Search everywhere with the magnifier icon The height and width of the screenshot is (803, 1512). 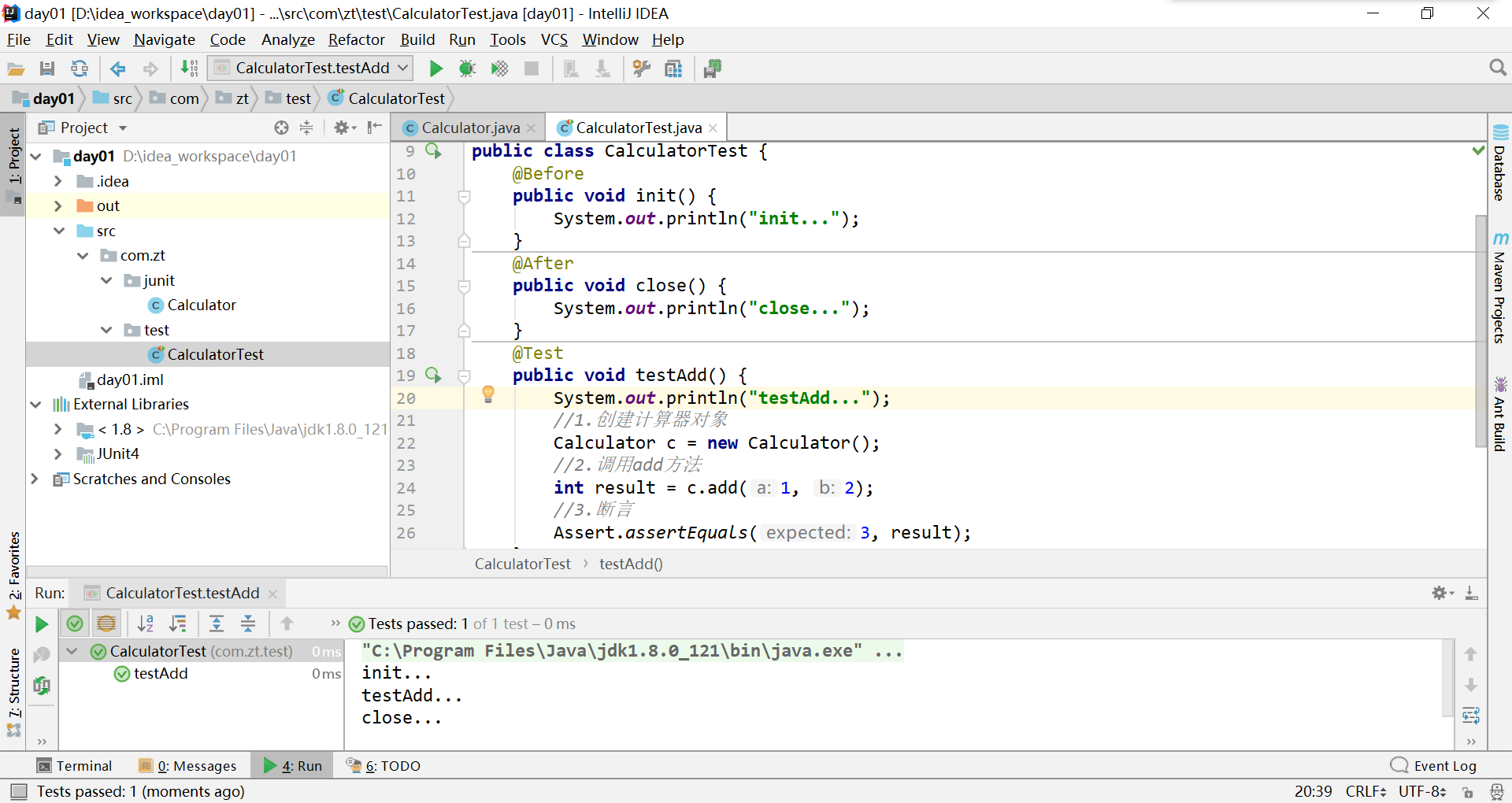[x=1498, y=68]
